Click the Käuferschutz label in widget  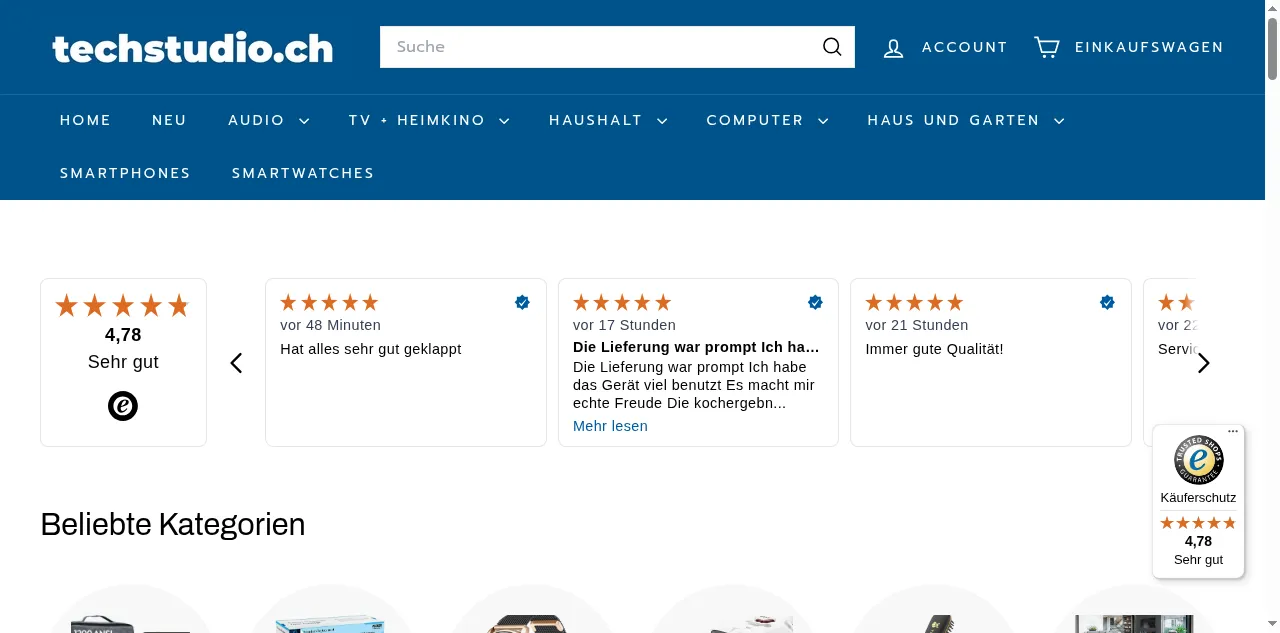(1198, 498)
